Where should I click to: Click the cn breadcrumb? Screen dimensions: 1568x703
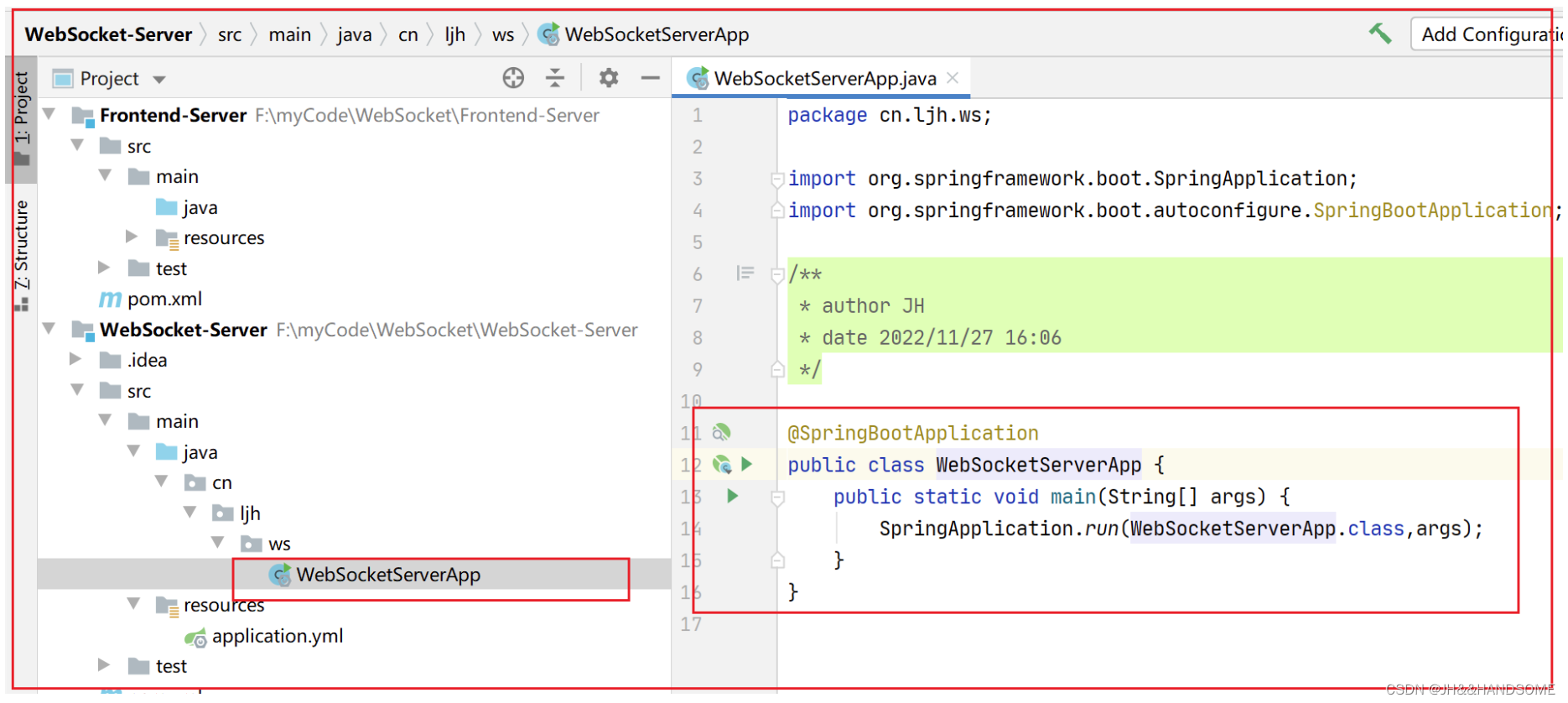tap(408, 34)
